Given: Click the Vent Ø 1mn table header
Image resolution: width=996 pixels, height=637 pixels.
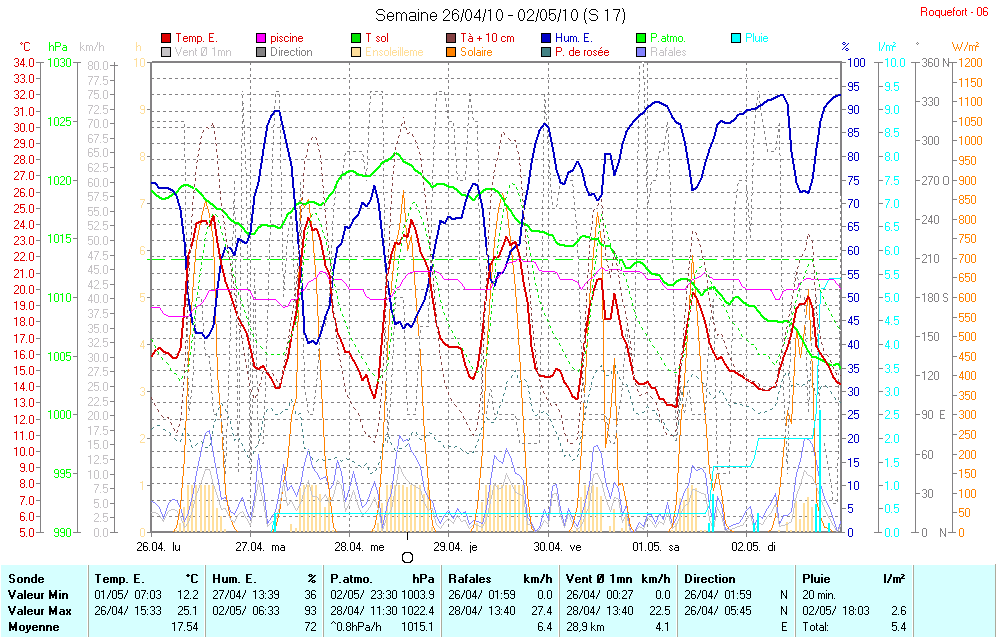Looking at the screenshot, I should click(599, 579).
